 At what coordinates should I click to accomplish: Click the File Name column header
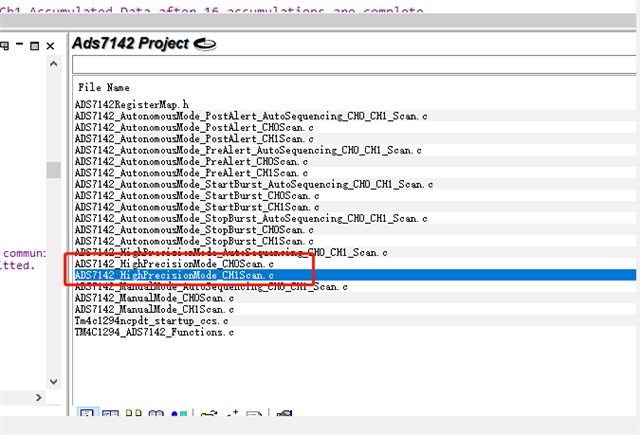tap(104, 87)
